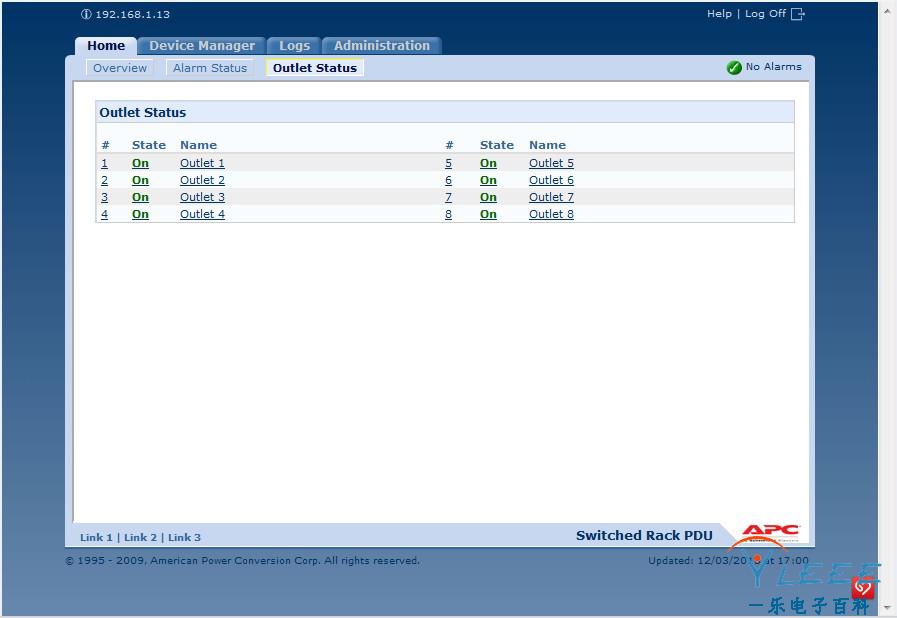Open outlet number 8 link
The width and height of the screenshot is (897, 618).
[x=448, y=214]
